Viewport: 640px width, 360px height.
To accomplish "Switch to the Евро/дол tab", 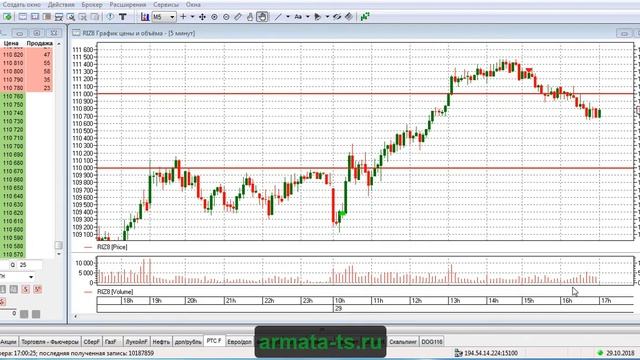I will 240,342.
